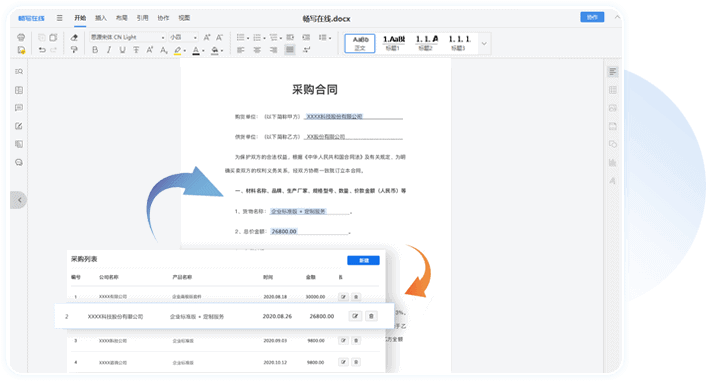Switch to 引用 tab
The height and width of the screenshot is (381, 706).
(142, 18)
